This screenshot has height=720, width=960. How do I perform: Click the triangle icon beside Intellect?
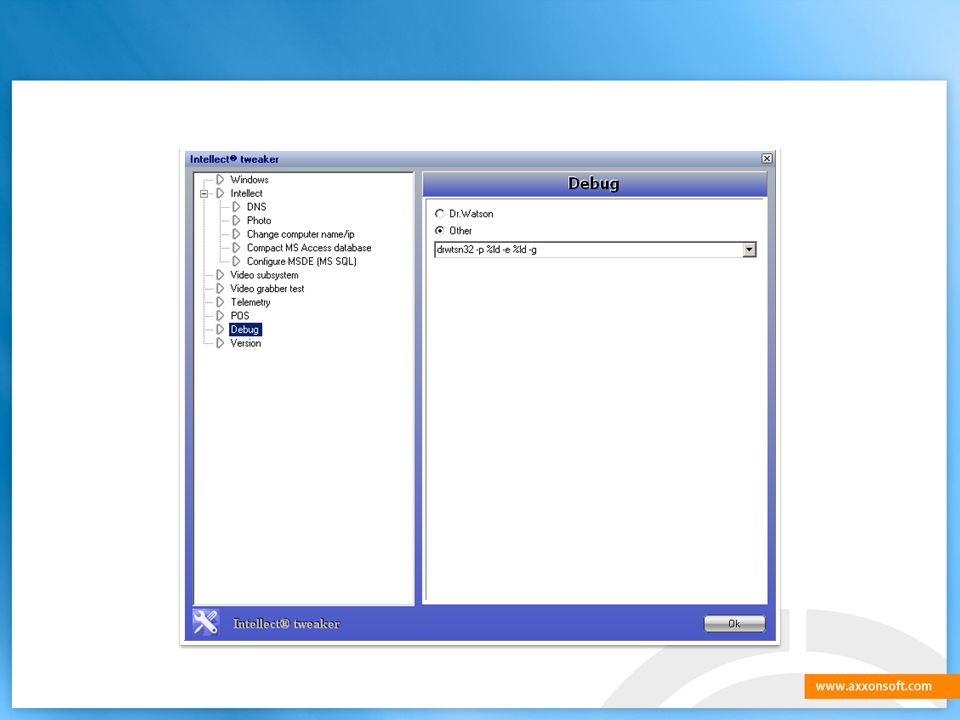tap(220, 193)
